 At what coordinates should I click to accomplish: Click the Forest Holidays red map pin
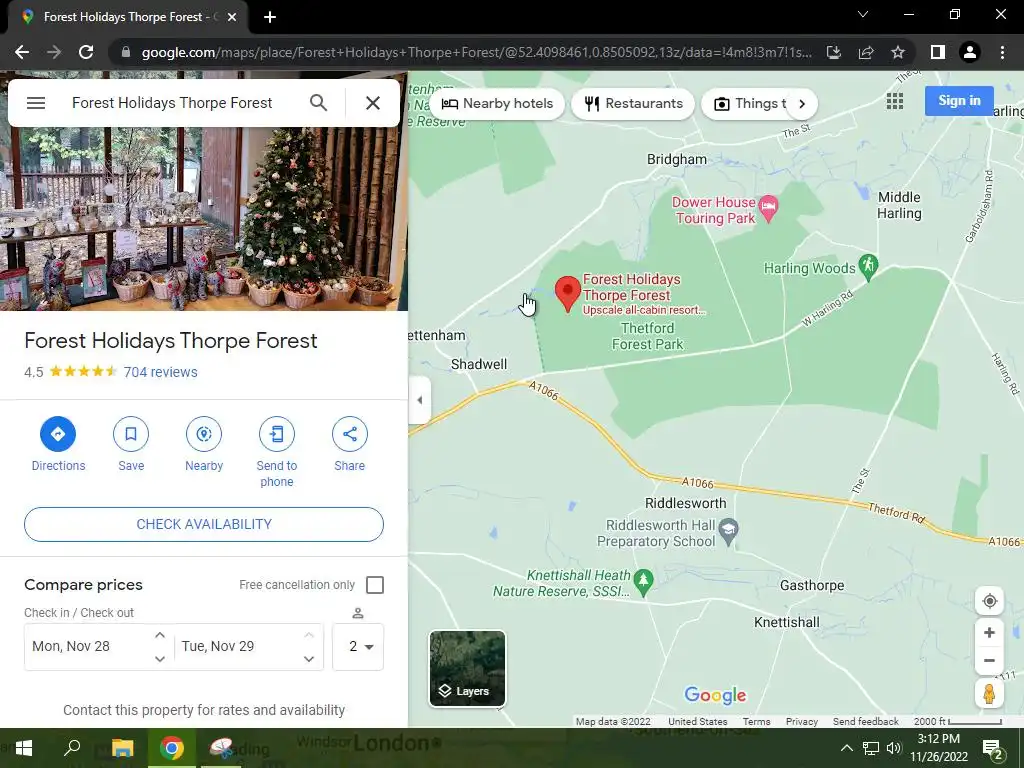[x=568, y=293]
